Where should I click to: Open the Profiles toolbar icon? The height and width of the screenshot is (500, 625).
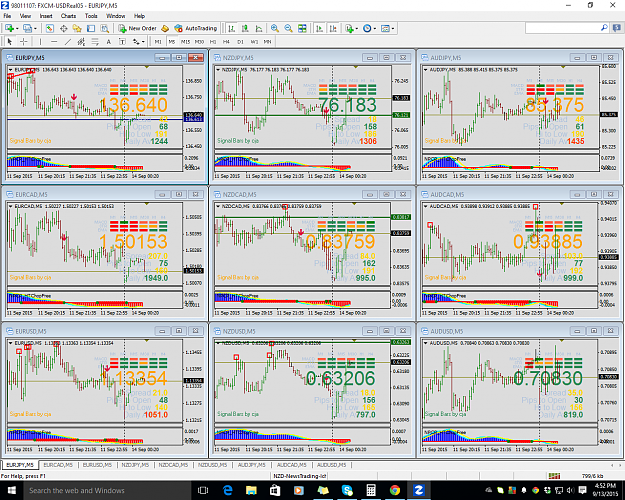[27, 28]
